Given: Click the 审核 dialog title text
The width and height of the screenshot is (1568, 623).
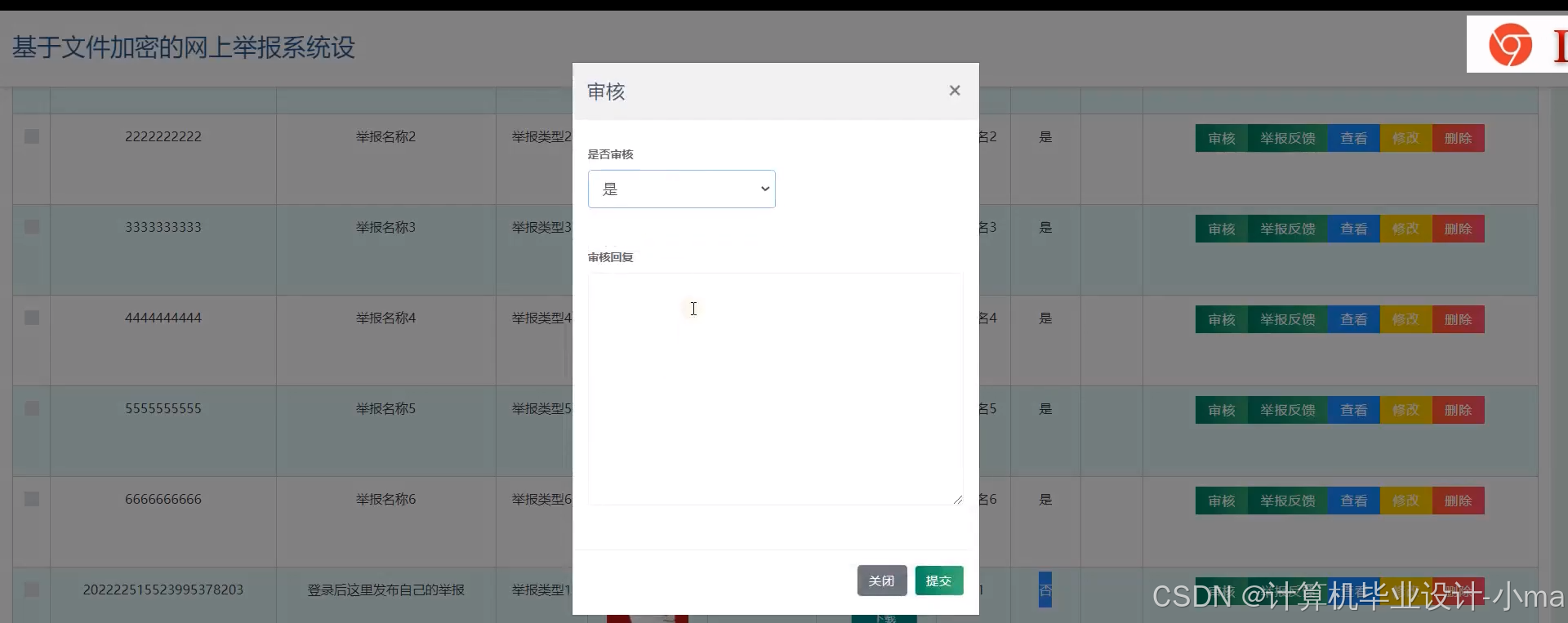Looking at the screenshot, I should (x=606, y=91).
